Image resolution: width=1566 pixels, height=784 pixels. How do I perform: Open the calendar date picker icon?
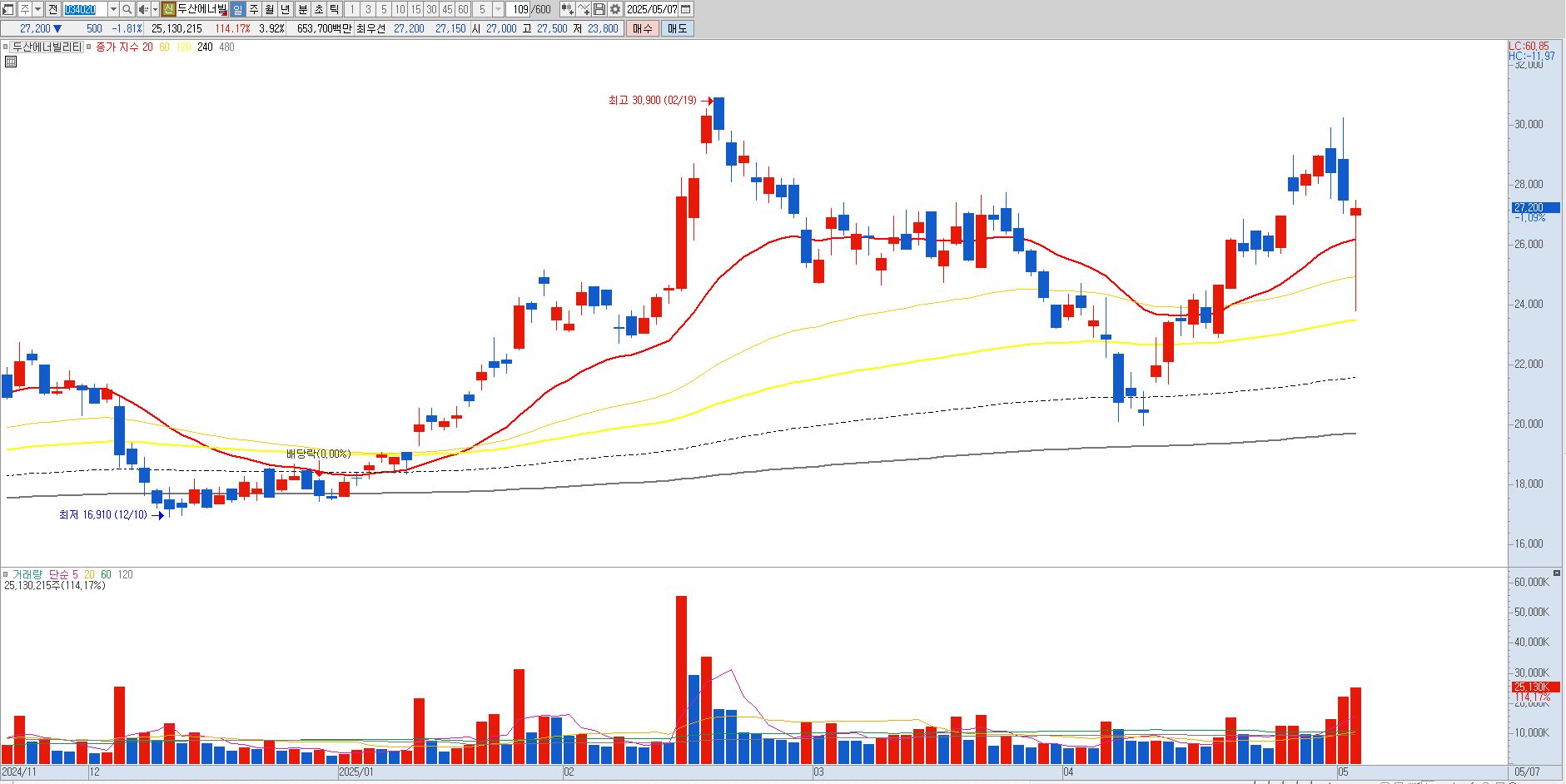pyautogui.click(x=686, y=9)
